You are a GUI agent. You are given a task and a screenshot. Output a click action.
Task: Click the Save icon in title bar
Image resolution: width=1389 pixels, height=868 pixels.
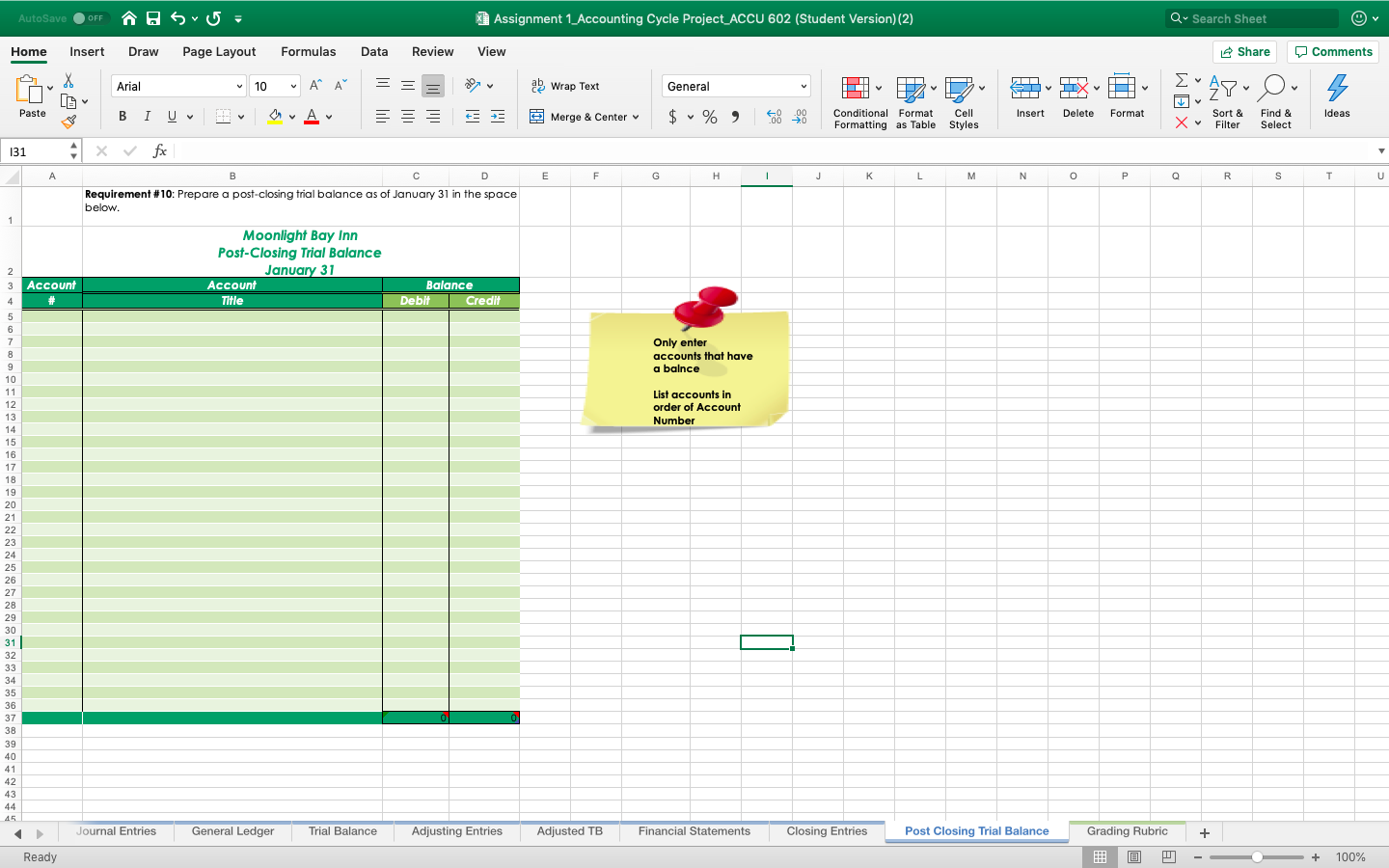[x=153, y=18]
